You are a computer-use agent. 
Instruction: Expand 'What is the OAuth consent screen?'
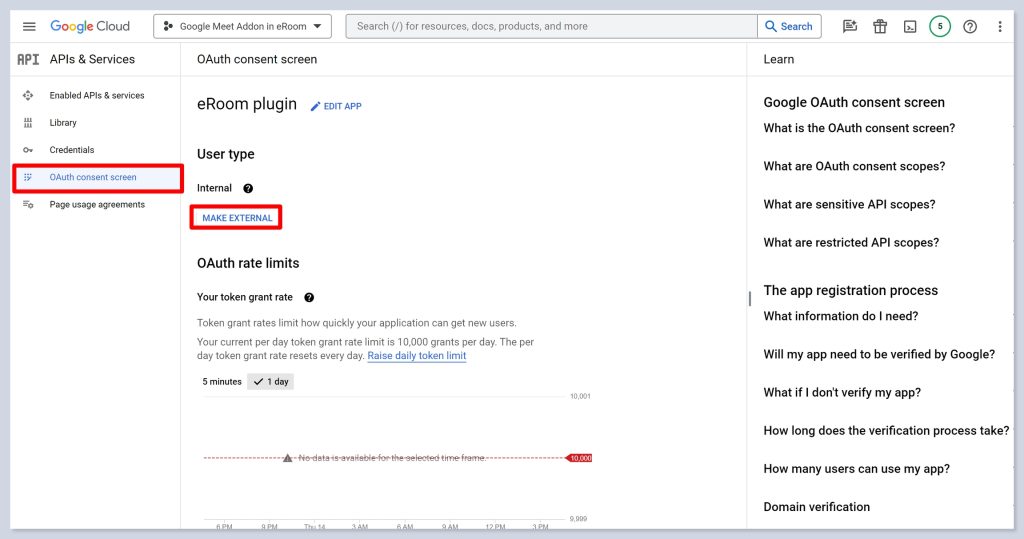[859, 128]
